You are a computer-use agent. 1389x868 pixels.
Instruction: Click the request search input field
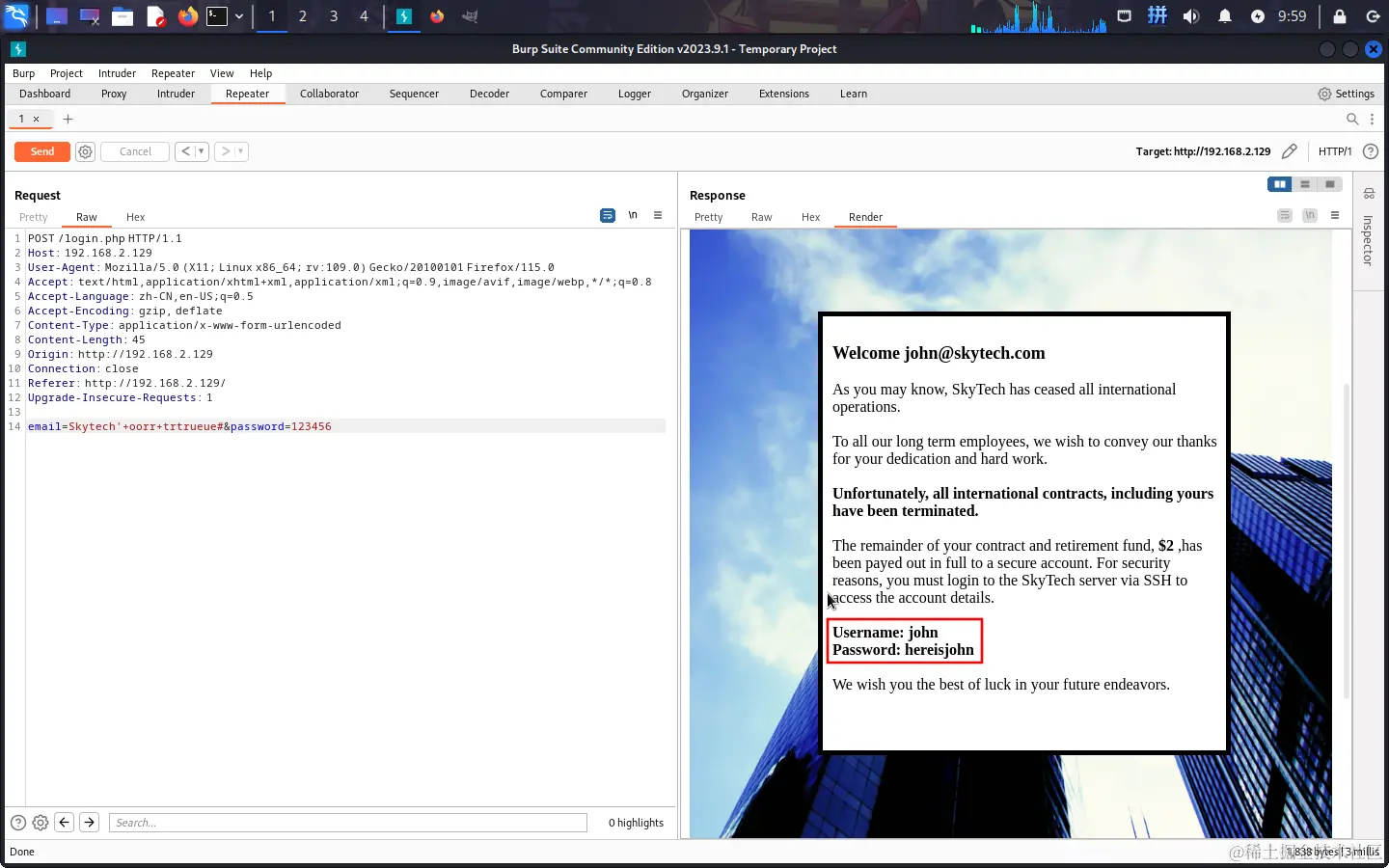(348, 823)
